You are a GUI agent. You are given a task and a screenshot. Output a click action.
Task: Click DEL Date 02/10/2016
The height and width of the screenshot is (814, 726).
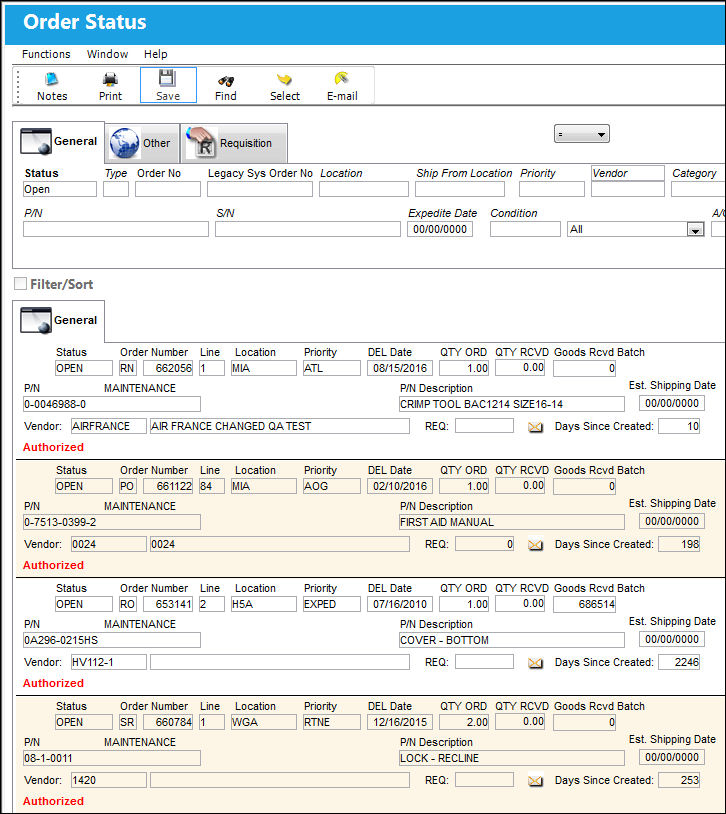[399, 486]
